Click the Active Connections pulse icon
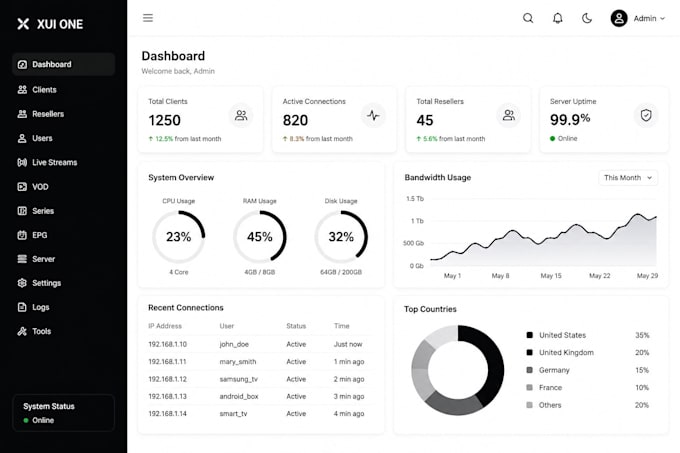The width and height of the screenshot is (680, 453). pos(373,115)
